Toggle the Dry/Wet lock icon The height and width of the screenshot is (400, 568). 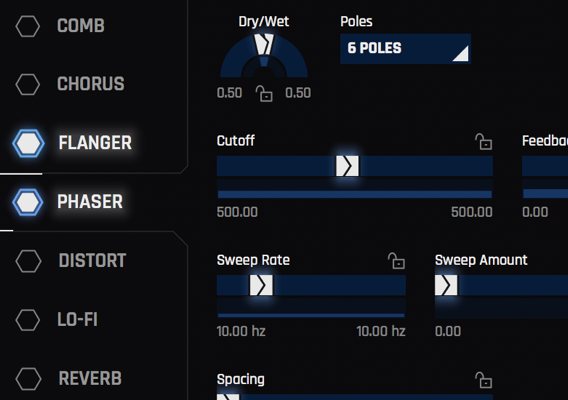point(264,93)
